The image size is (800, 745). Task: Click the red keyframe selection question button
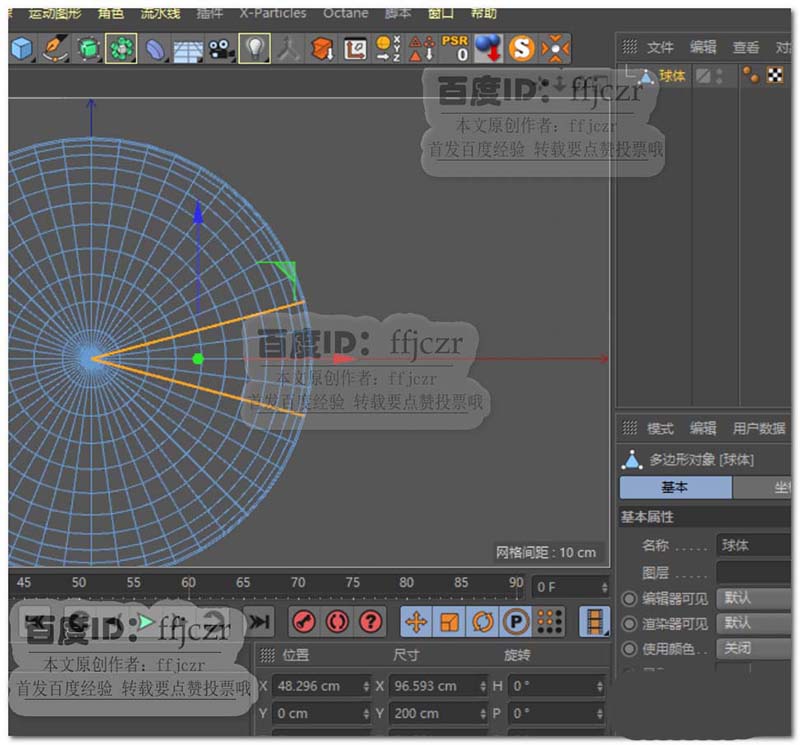point(371,622)
